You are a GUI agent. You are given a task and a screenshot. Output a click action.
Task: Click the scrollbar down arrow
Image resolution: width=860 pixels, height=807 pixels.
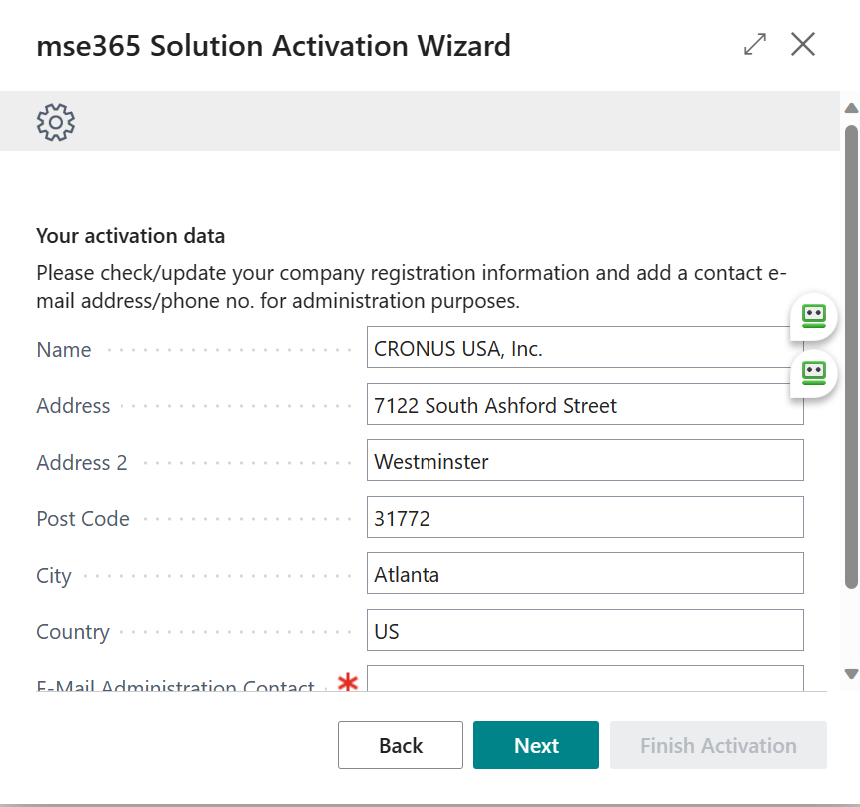(851, 674)
